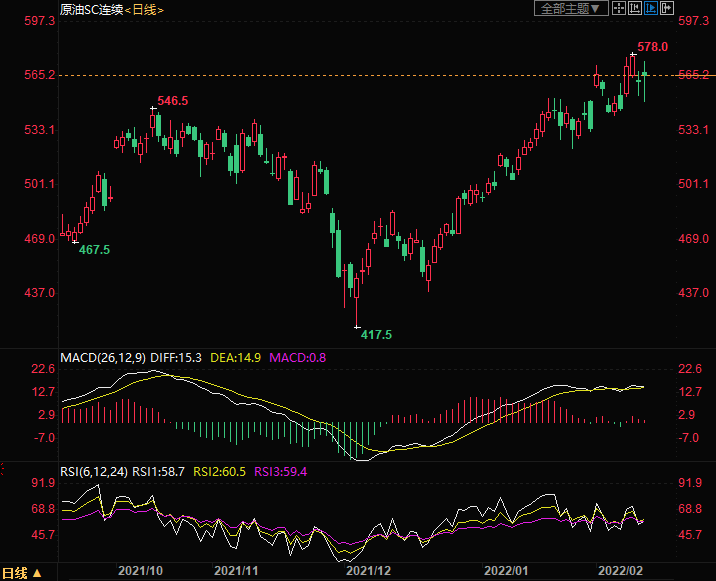Screen dimensions: 716x581
Task: Click the interval measurement icon in top toolbar
Action: [636, 8]
